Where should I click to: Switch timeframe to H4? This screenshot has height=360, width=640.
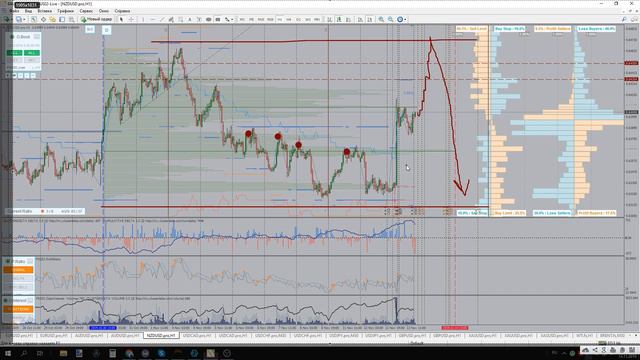289,19
